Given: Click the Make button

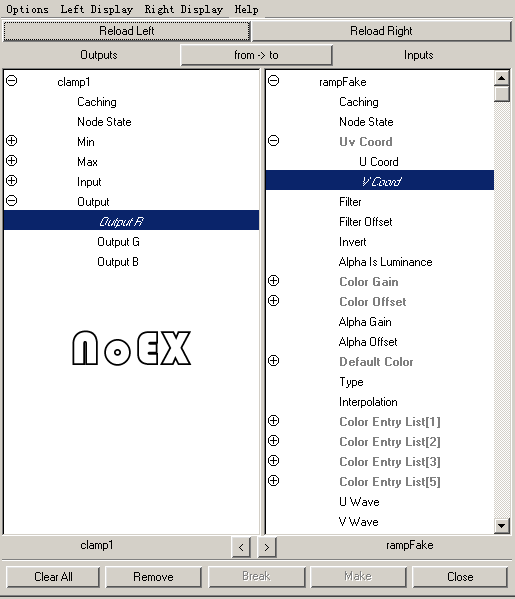Looking at the screenshot, I should (x=358, y=576).
